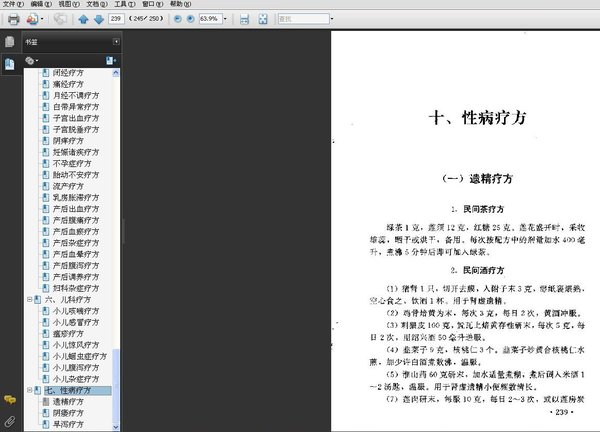Click the collaborate/share toolbar icon
600x432 pixels.
pyautogui.click(x=32, y=19)
